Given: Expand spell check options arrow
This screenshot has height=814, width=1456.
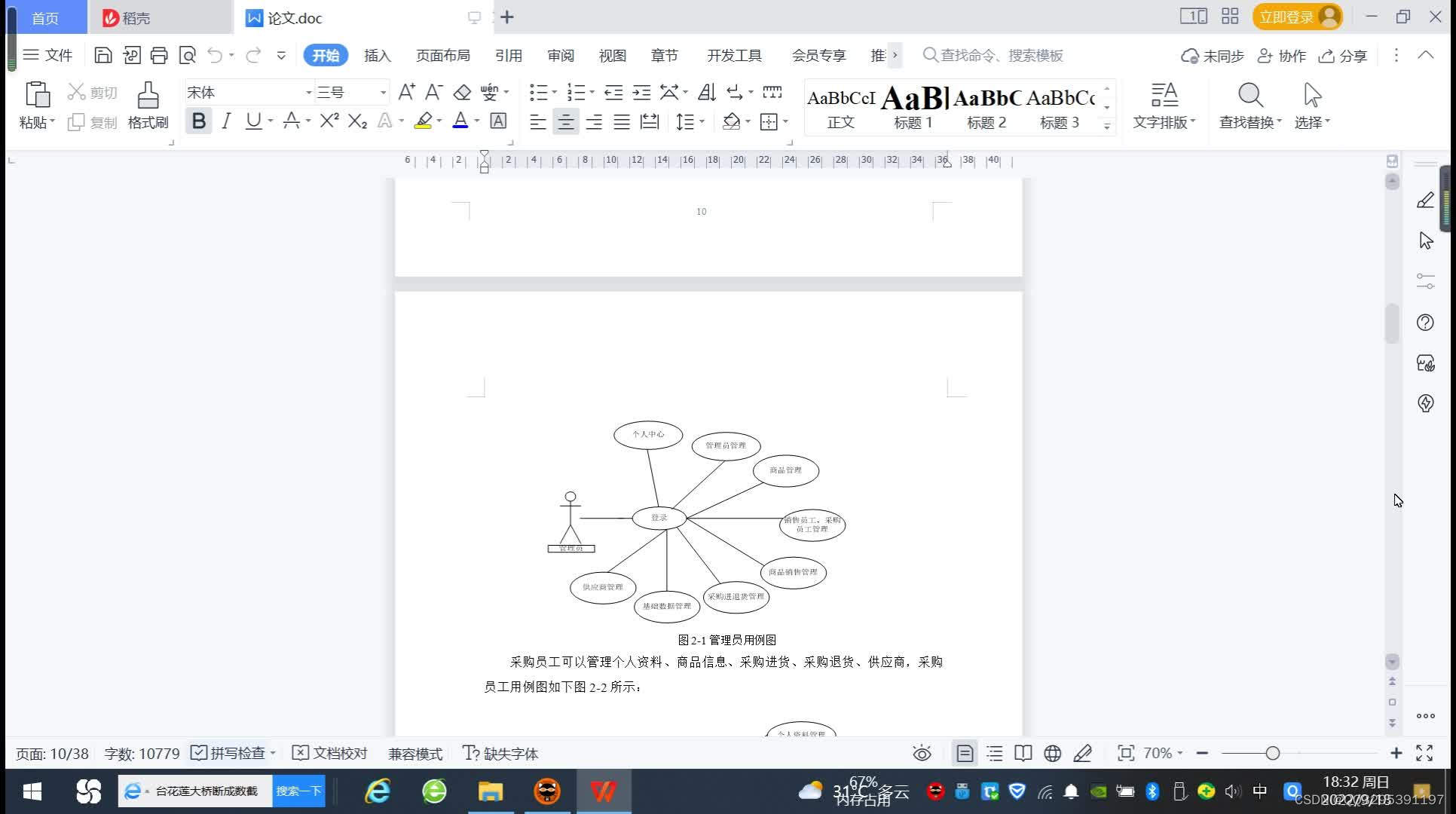Looking at the screenshot, I should pos(273,753).
